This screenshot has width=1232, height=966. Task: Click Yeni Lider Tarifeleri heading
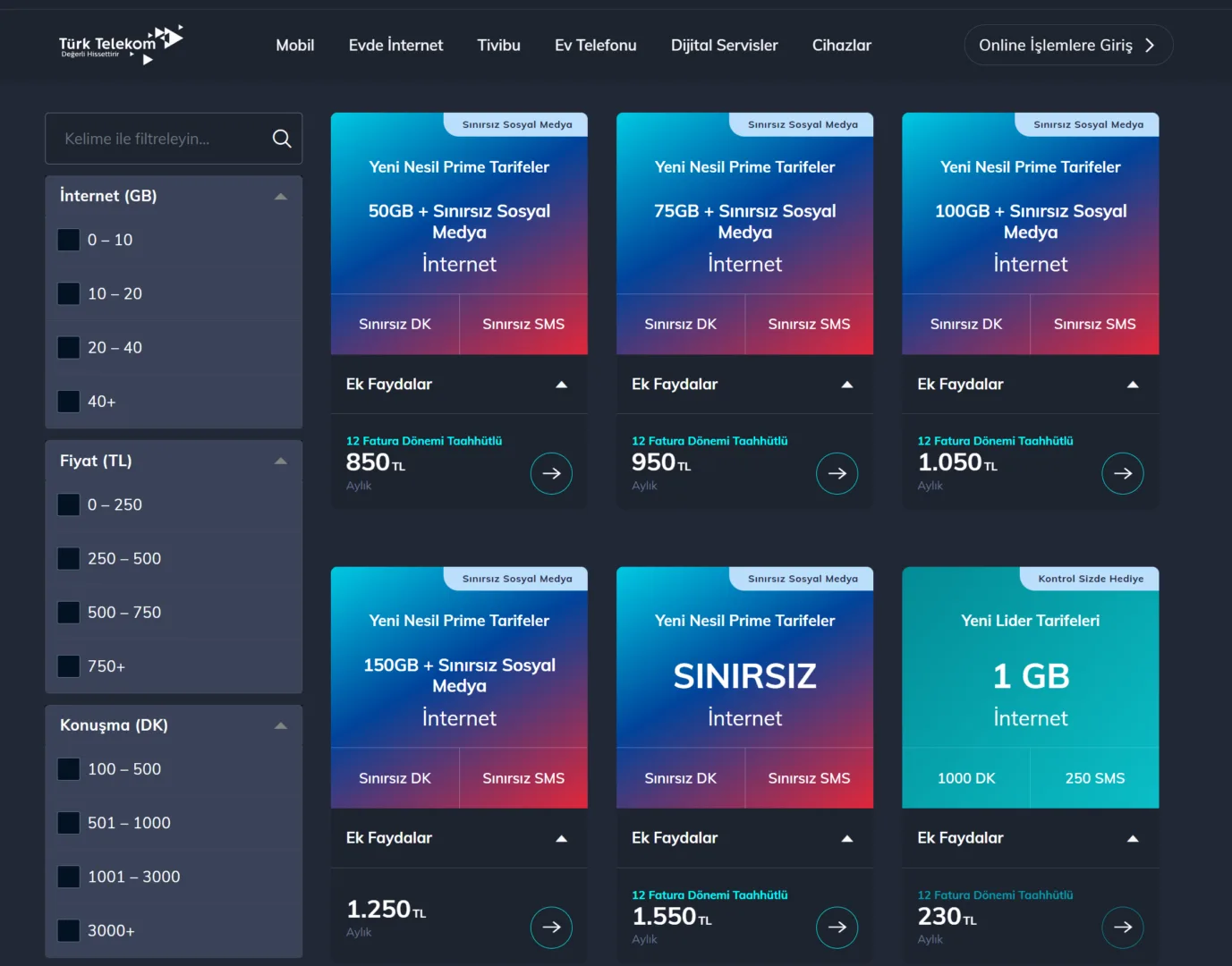(x=1031, y=621)
